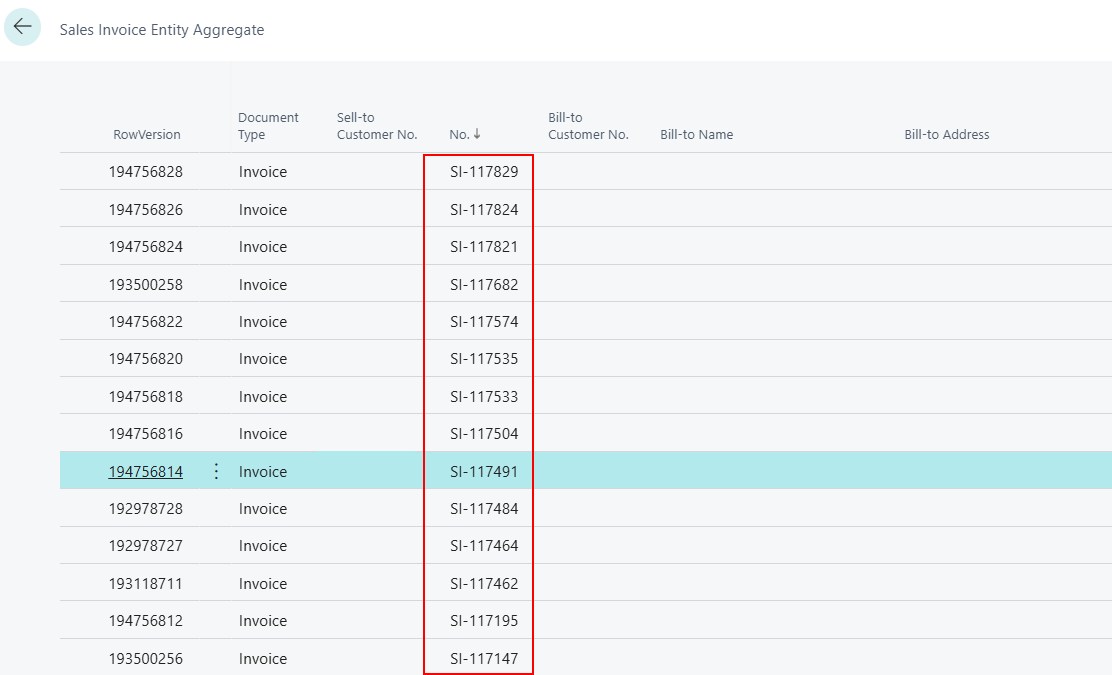Open row options menu for 194756814
This screenshot has width=1112, height=675.
coord(216,471)
